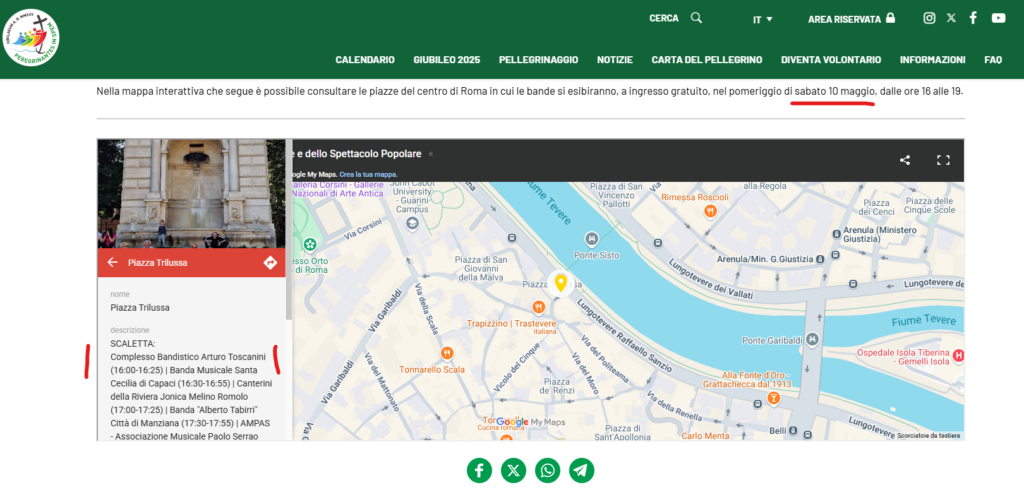Click 'Complesso Bandistico Arturo Toscanini' line
1024x497 pixels.
(x=187, y=357)
